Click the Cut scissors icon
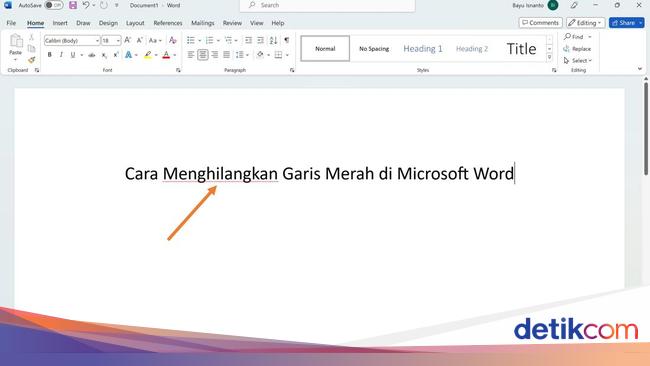 (x=32, y=38)
